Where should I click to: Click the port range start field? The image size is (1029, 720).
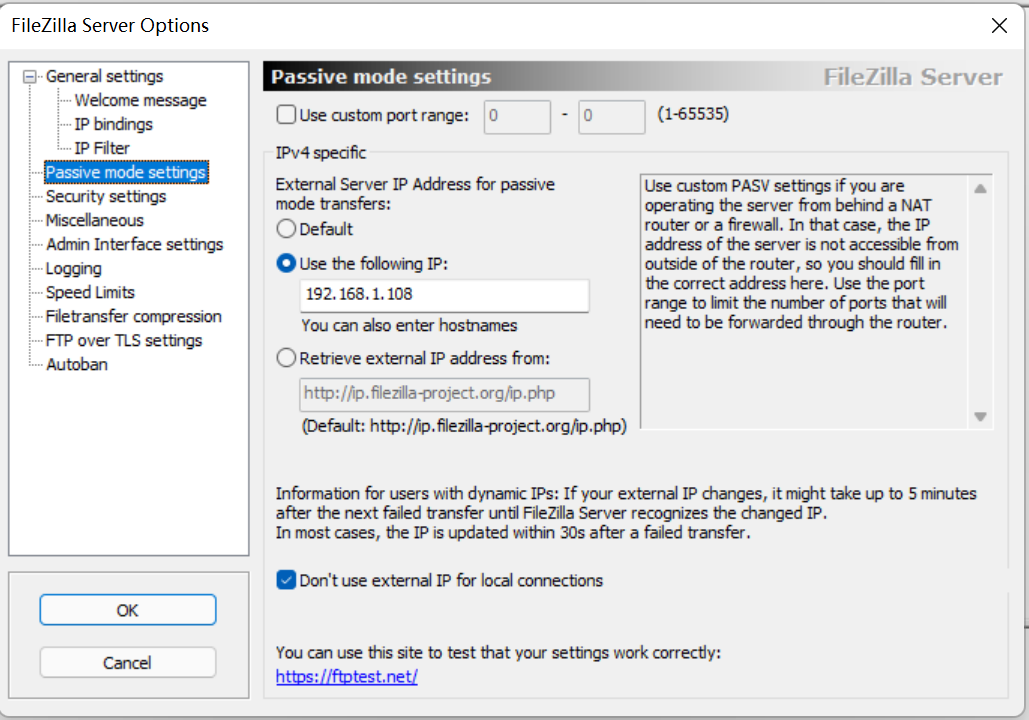pos(517,117)
